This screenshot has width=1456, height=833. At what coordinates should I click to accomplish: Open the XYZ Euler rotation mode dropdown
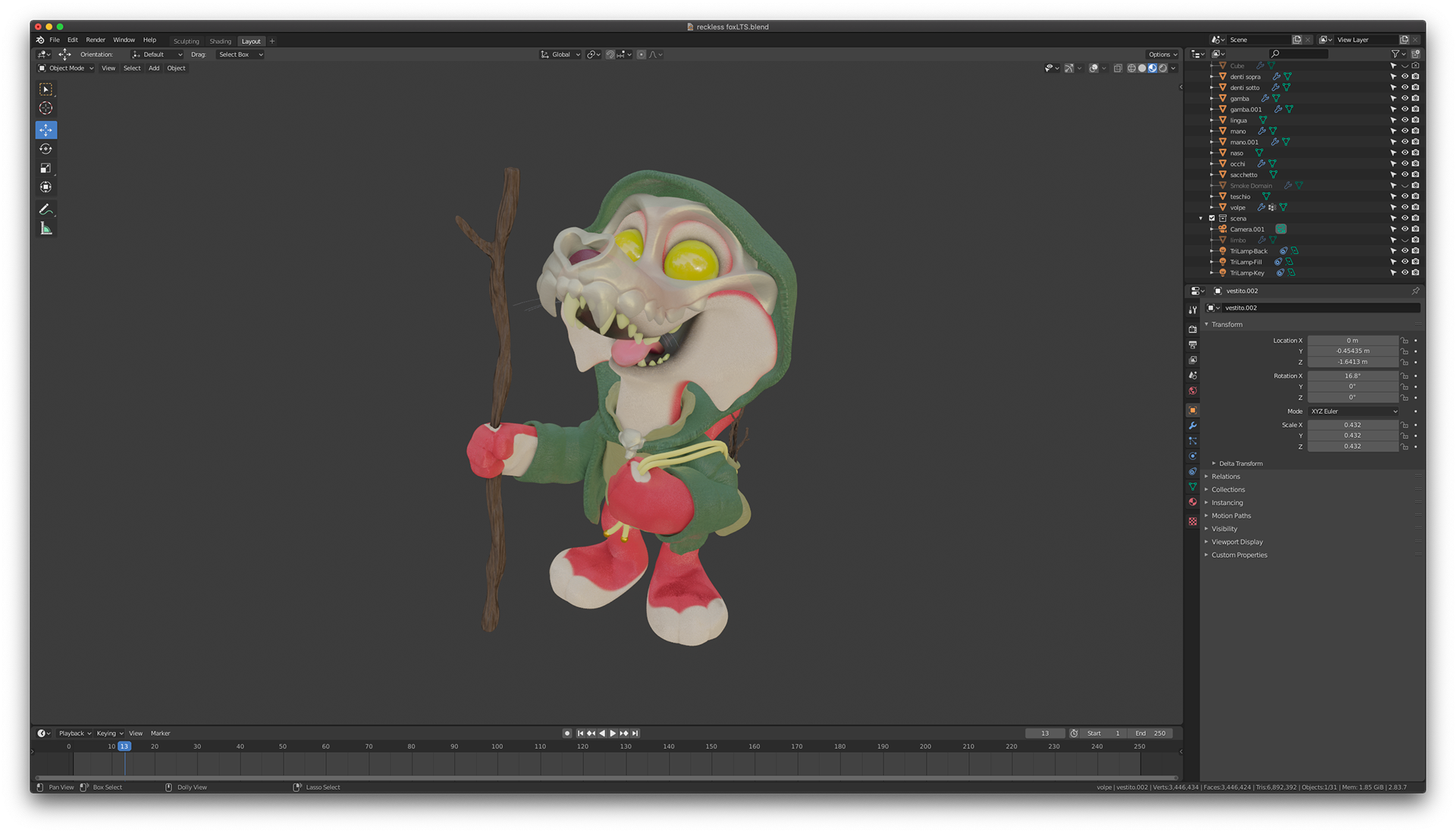(1354, 412)
